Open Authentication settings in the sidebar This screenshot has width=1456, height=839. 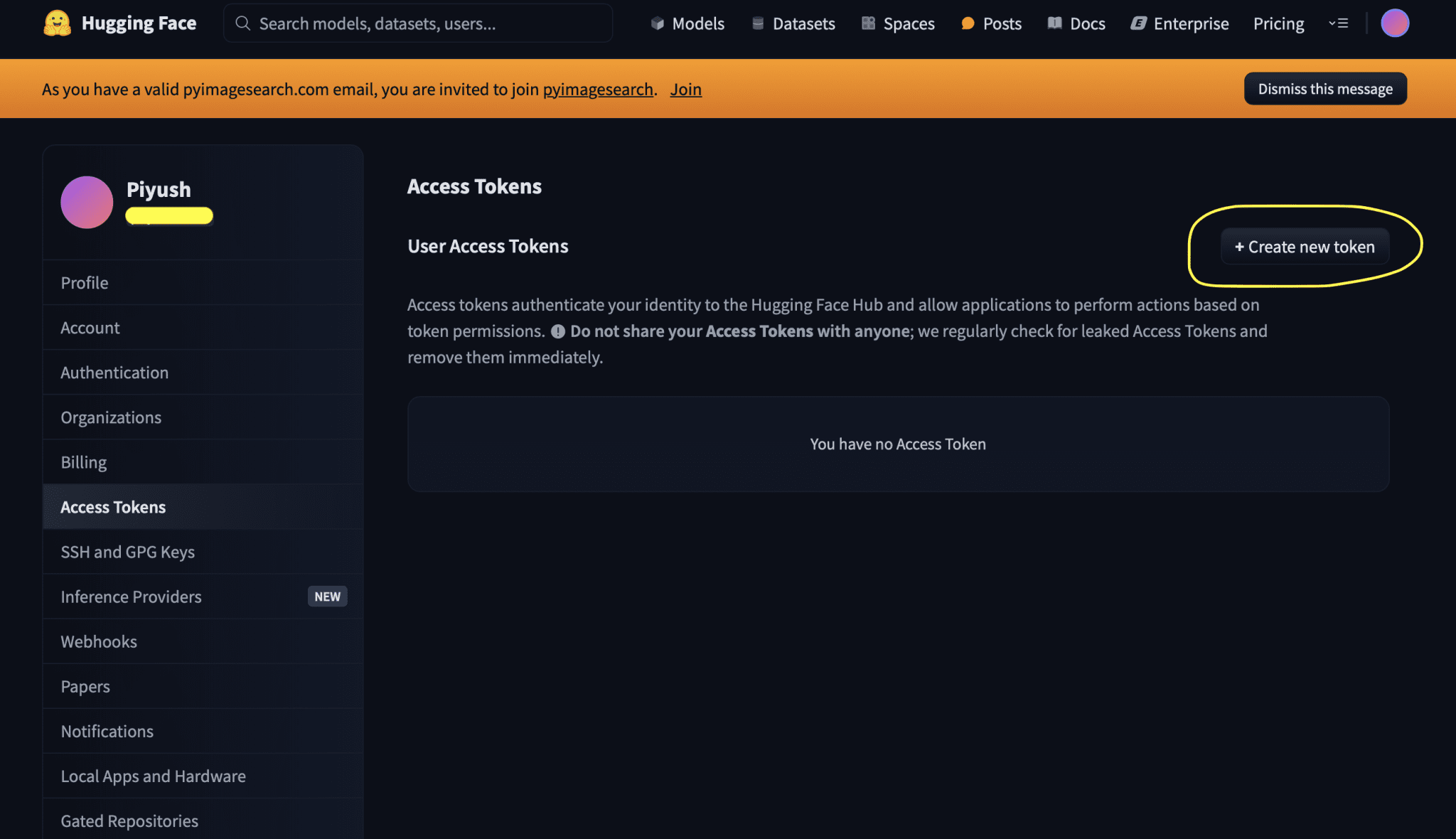pos(114,373)
